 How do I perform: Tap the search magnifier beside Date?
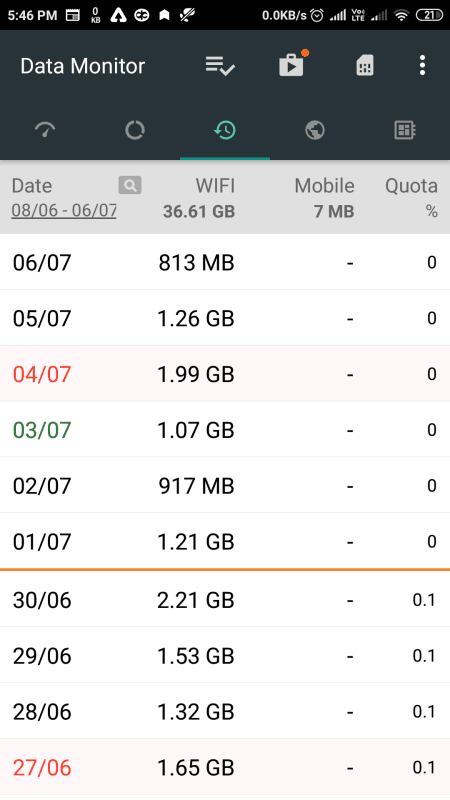130,185
